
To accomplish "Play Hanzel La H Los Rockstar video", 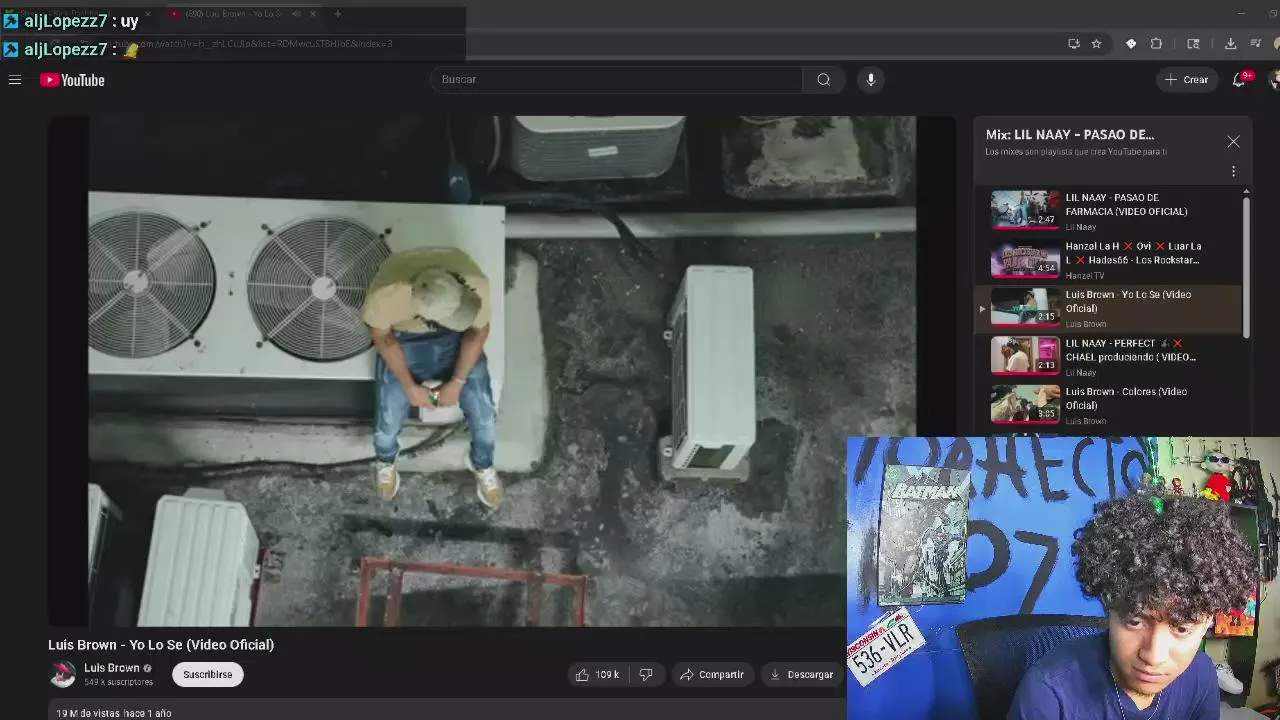I will [1110, 259].
